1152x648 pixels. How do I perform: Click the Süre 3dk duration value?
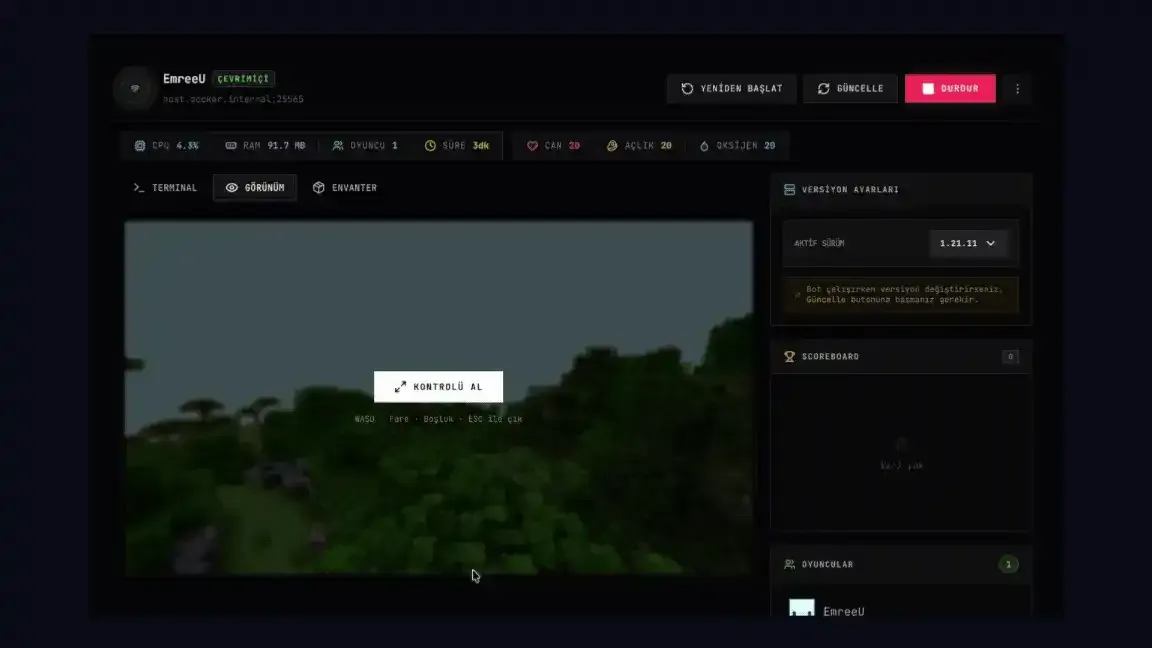coord(480,145)
